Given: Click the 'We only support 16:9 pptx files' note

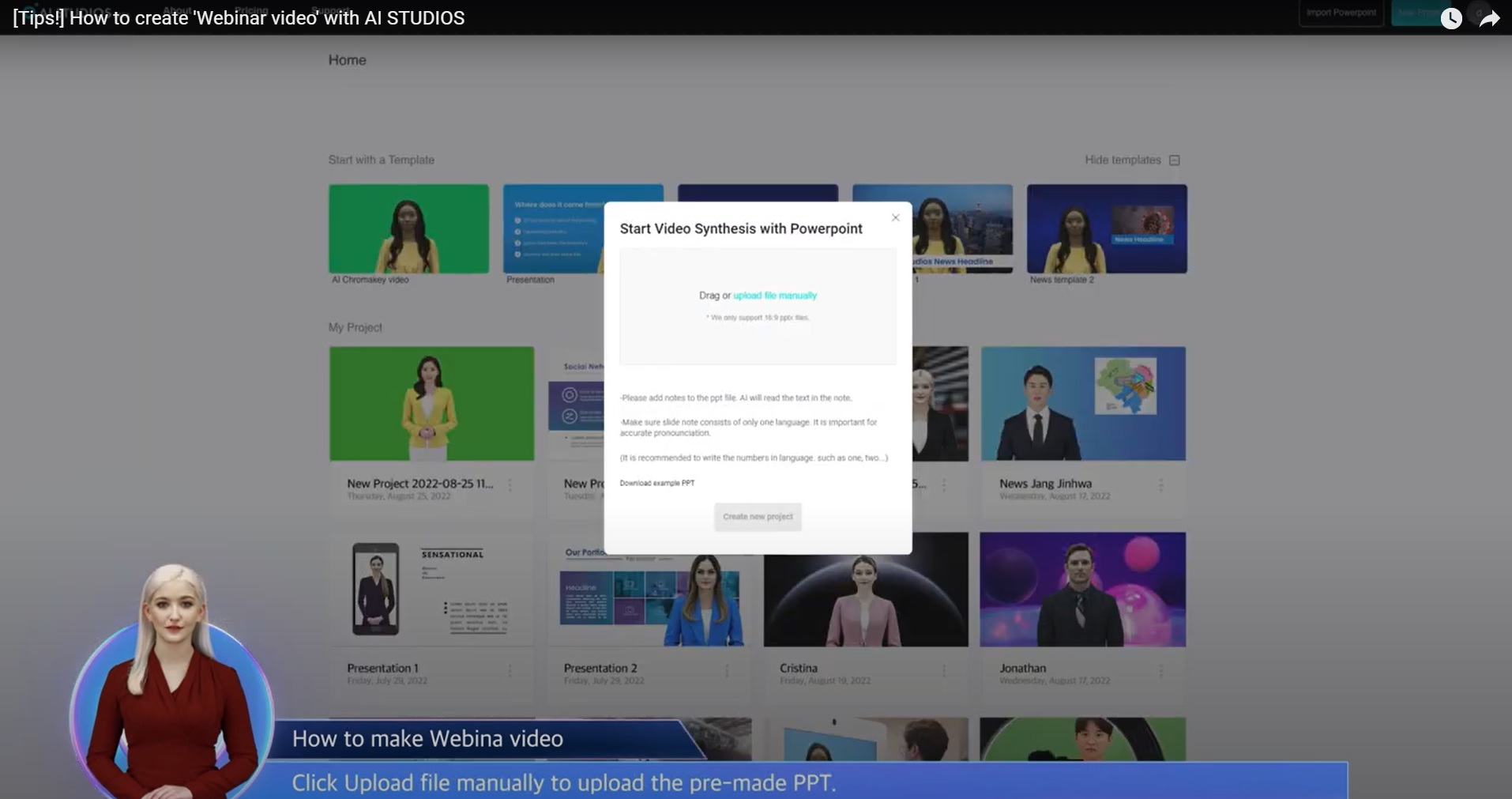Looking at the screenshot, I should click(758, 318).
